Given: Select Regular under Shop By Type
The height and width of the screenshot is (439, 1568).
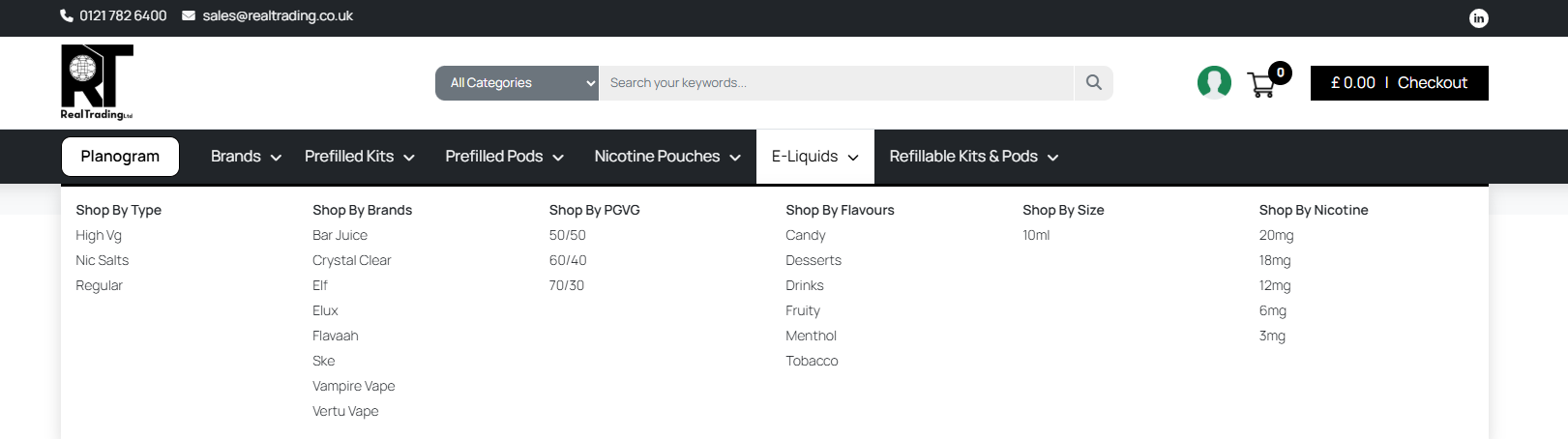Looking at the screenshot, I should 99,285.
